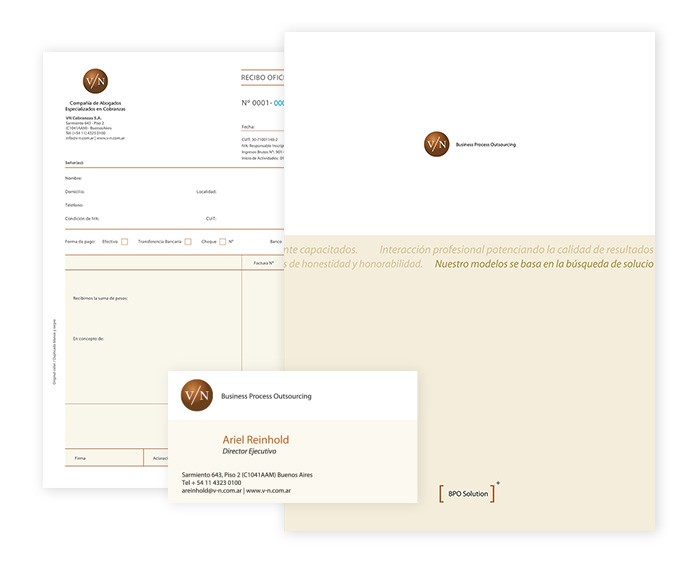Viewport: 696px width, 563px height.
Task: Click the Banco label on the receipt
Action: coord(276,242)
